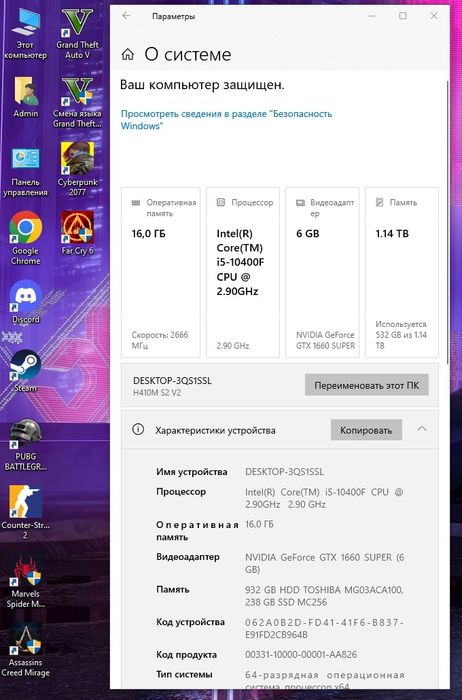Click the H410M S2 V2 model text
This screenshot has width=462, height=700.
[157, 393]
